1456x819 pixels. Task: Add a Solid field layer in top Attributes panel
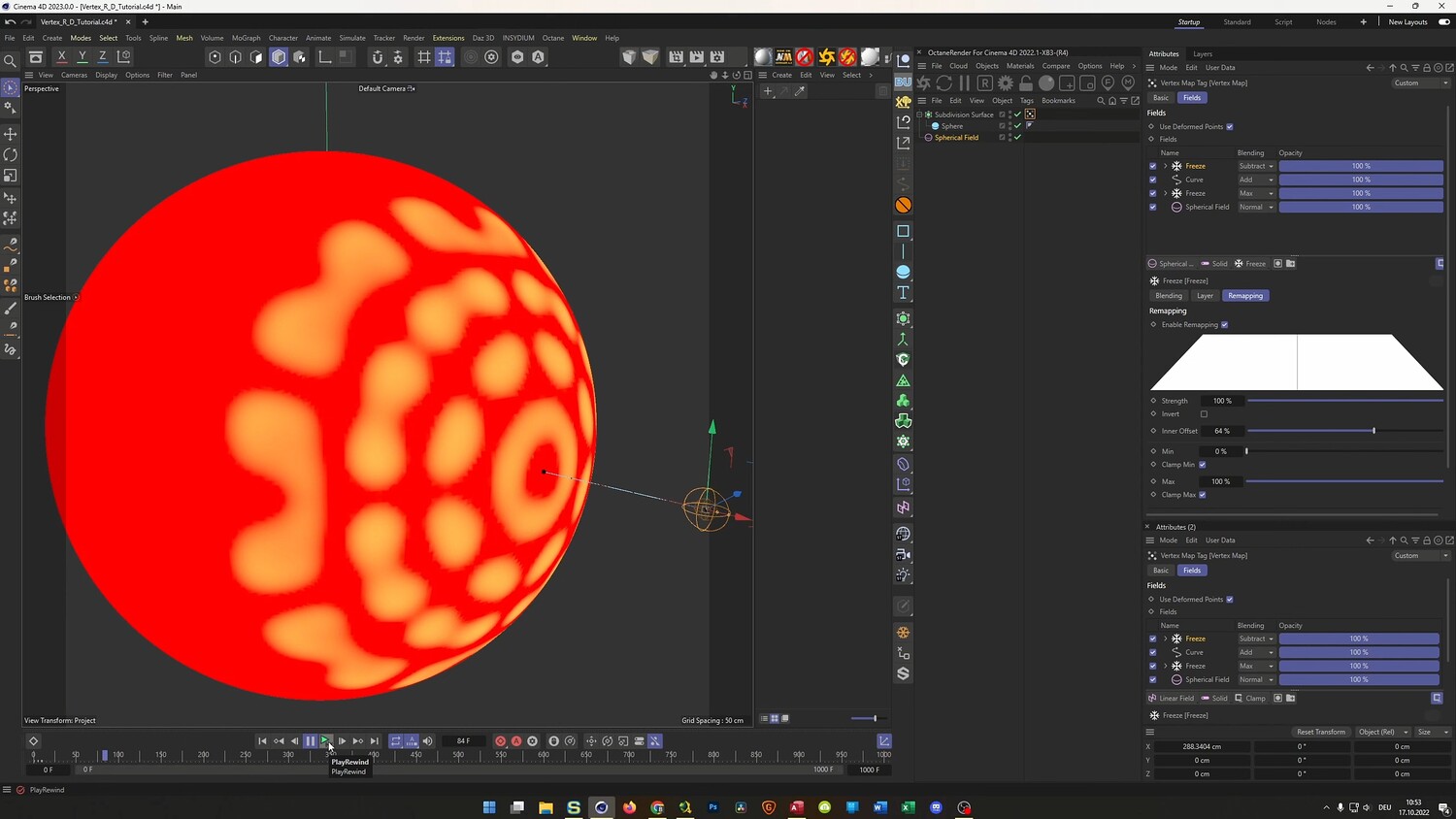(x=1214, y=264)
